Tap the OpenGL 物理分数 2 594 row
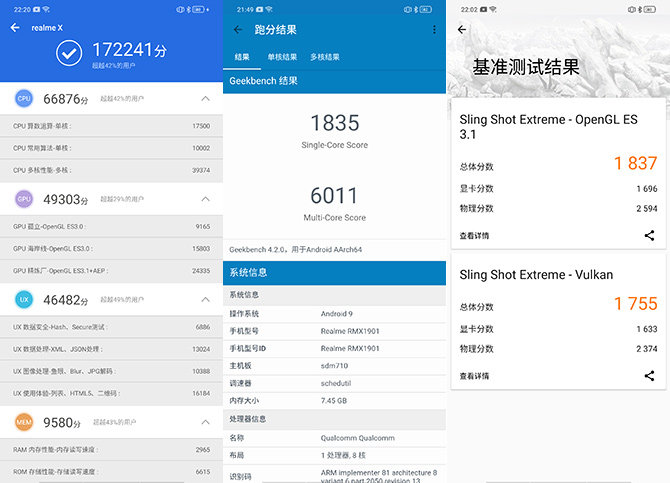Image resolution: width=670 pixels, height=483 pixels. tap(558, 209)
